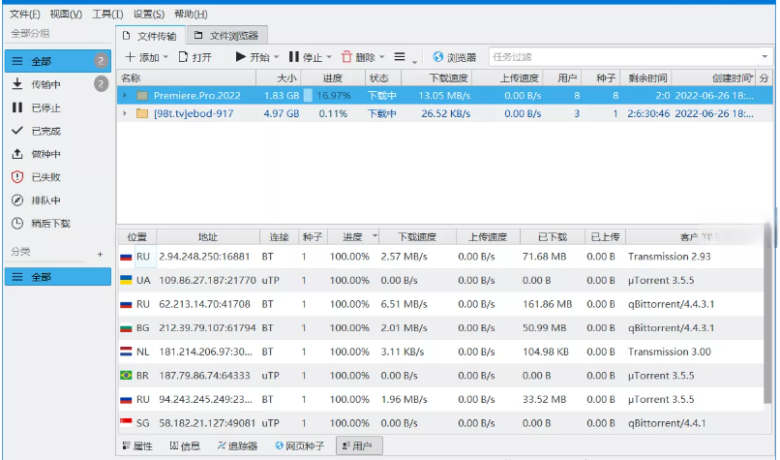
Task: Add a new category with plus next to 分类
Action: (x=100, y=254)
